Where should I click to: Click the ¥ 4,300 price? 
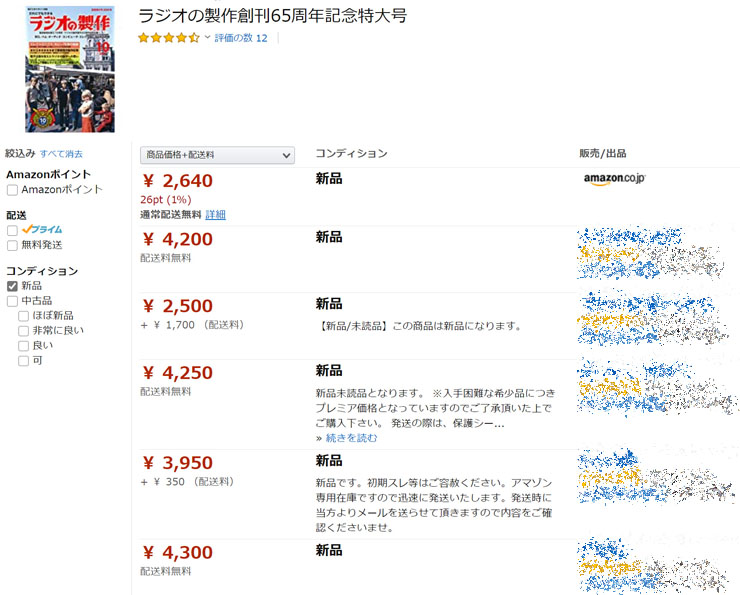(178, 553)
